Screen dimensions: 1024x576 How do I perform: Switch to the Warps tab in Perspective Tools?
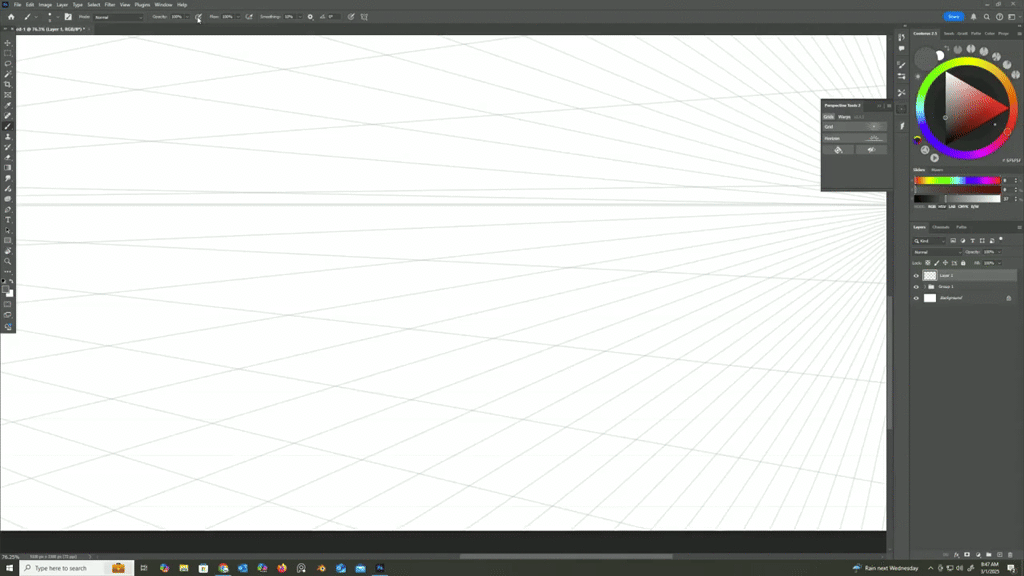point(844,117)
